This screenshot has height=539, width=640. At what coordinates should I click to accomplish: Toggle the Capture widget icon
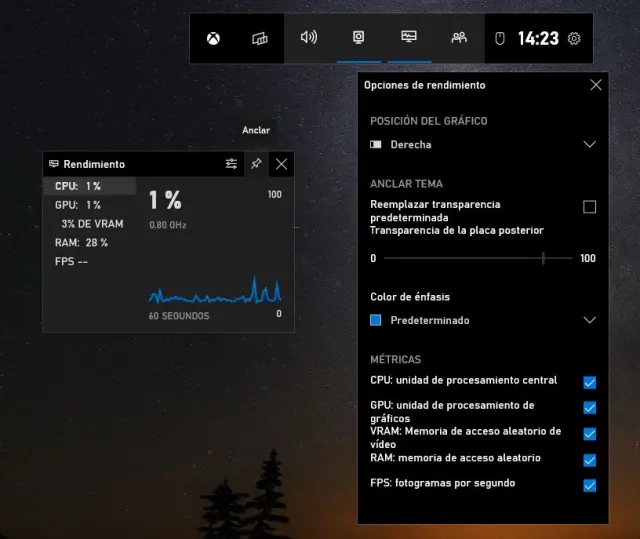pos(359,38)
